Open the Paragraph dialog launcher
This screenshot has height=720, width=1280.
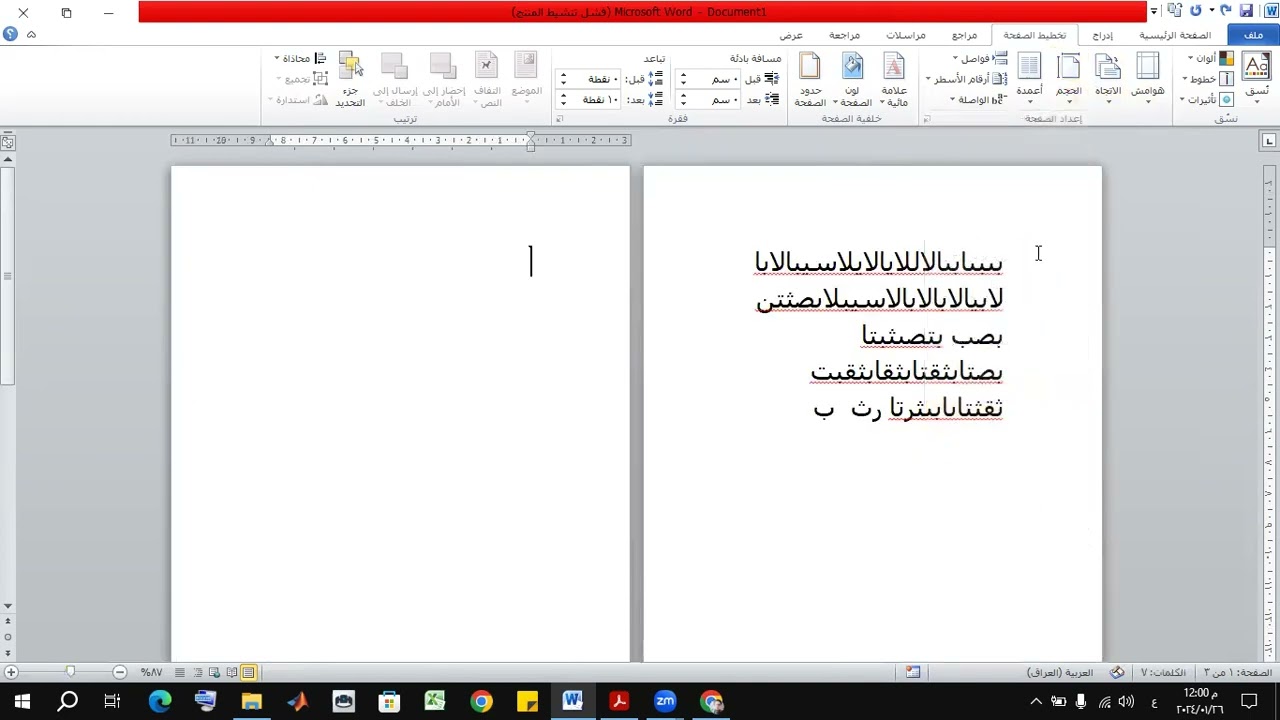pos(560,119)
